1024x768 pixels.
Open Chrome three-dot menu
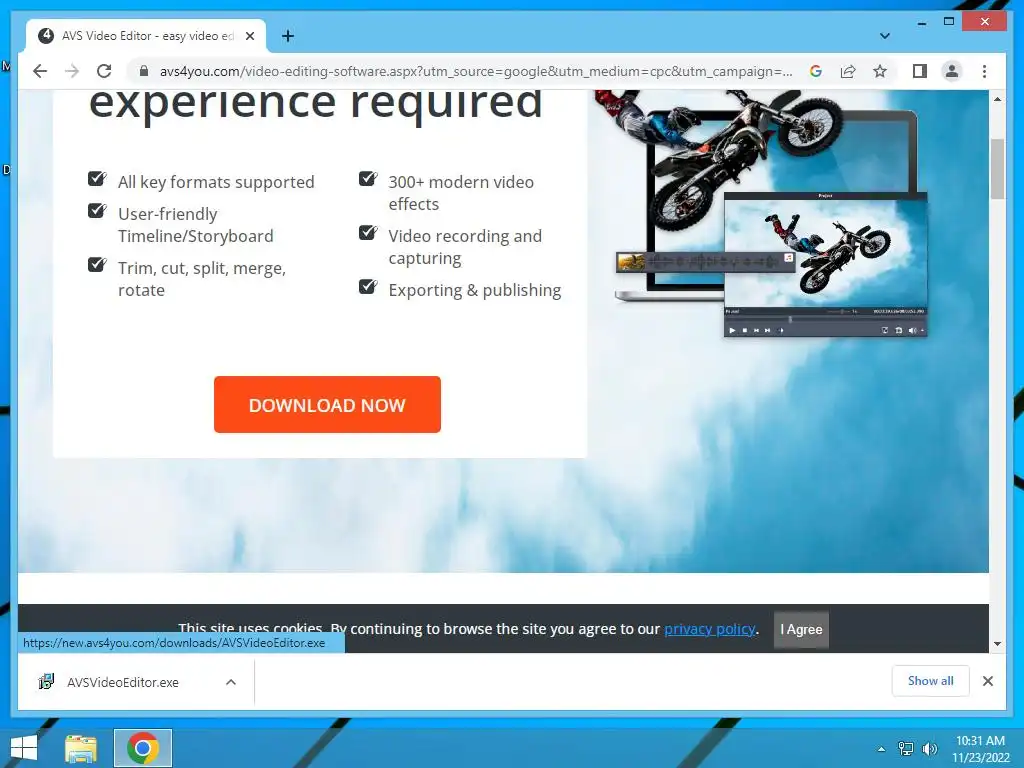pyautogui.click(x=984, y=71)
